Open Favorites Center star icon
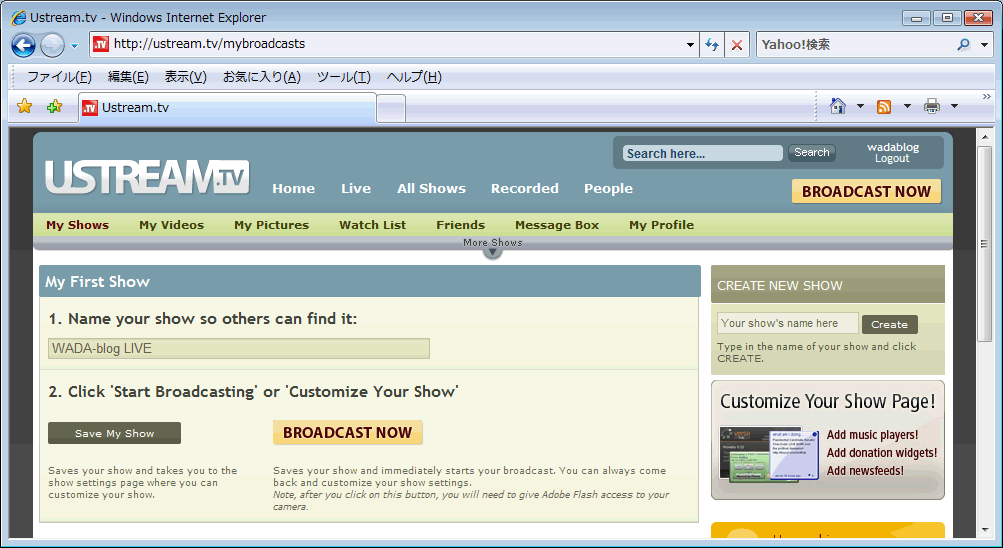This screenshot has width=1003, height=548. [25, 107]
